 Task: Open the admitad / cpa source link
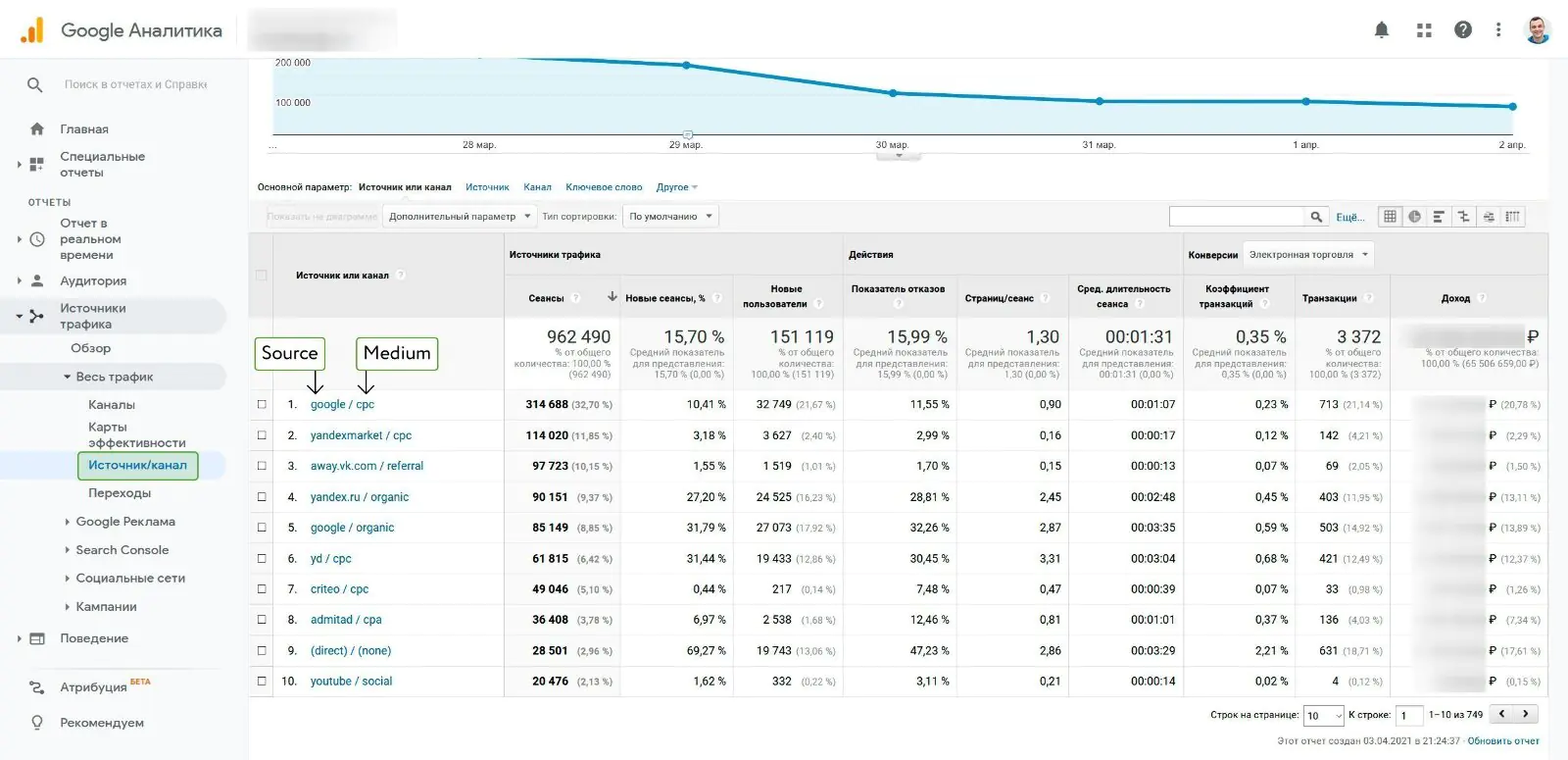[346, 620]
